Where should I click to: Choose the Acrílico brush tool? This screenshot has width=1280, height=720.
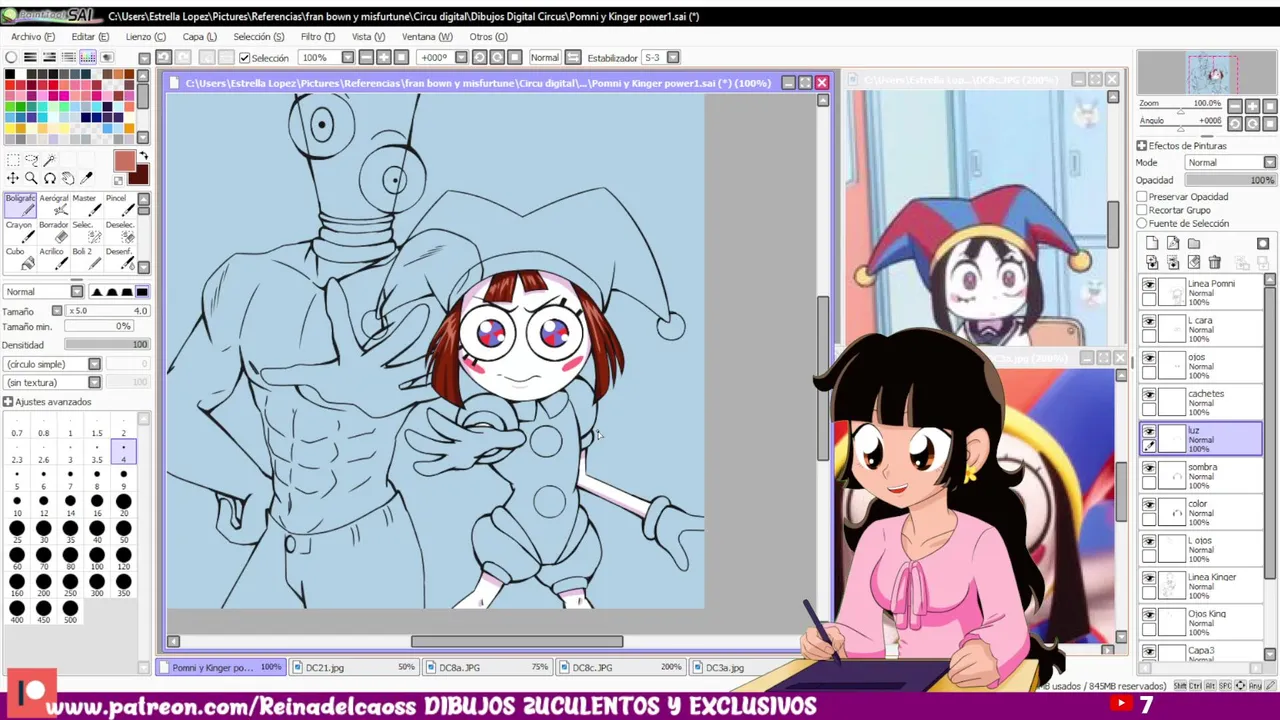click(54, 258)
